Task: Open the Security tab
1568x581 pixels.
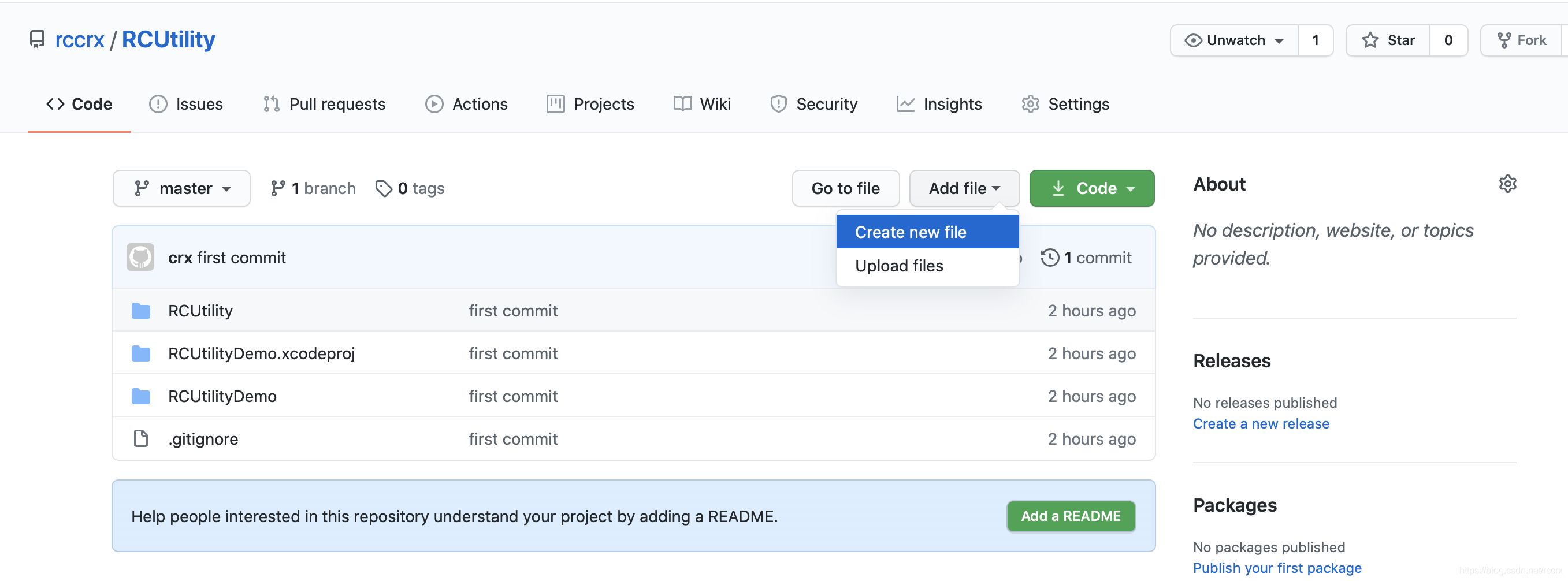Action: point(814,104)
